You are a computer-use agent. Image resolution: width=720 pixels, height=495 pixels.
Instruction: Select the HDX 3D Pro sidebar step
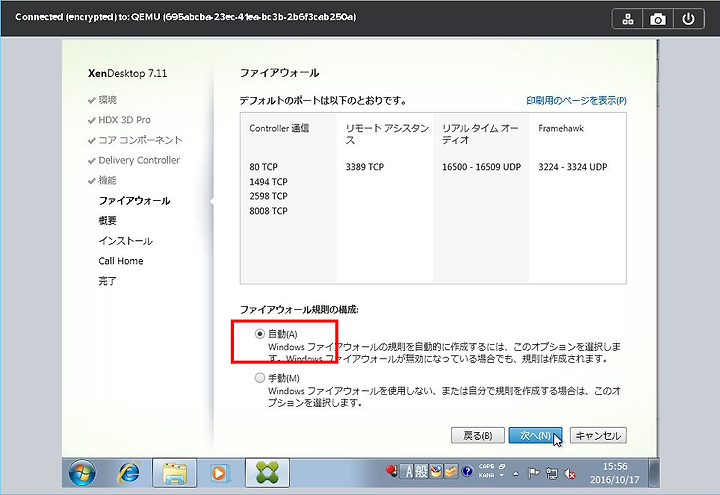(x=124, y=120)
